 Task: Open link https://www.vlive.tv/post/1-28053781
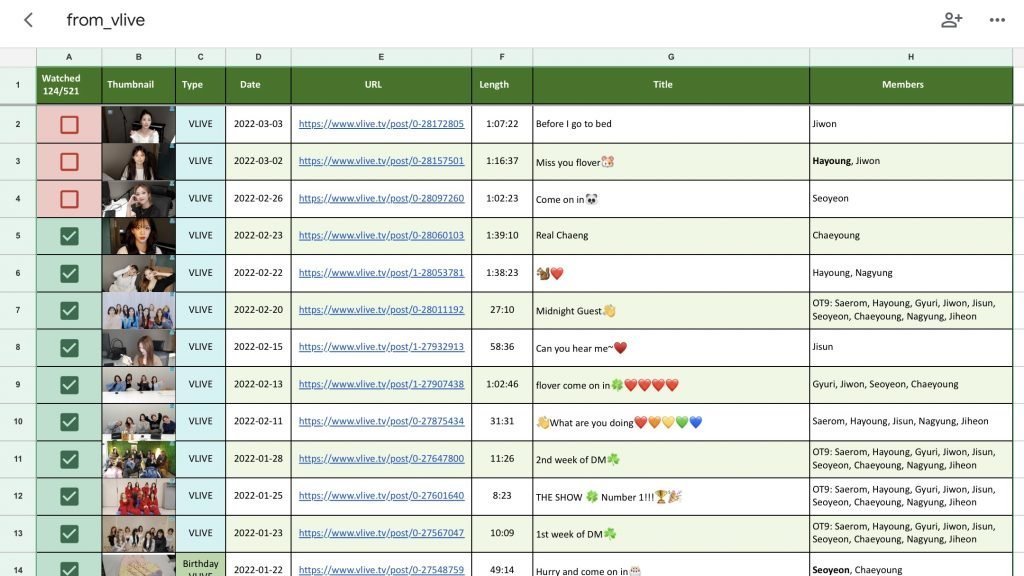coord(381,272)
